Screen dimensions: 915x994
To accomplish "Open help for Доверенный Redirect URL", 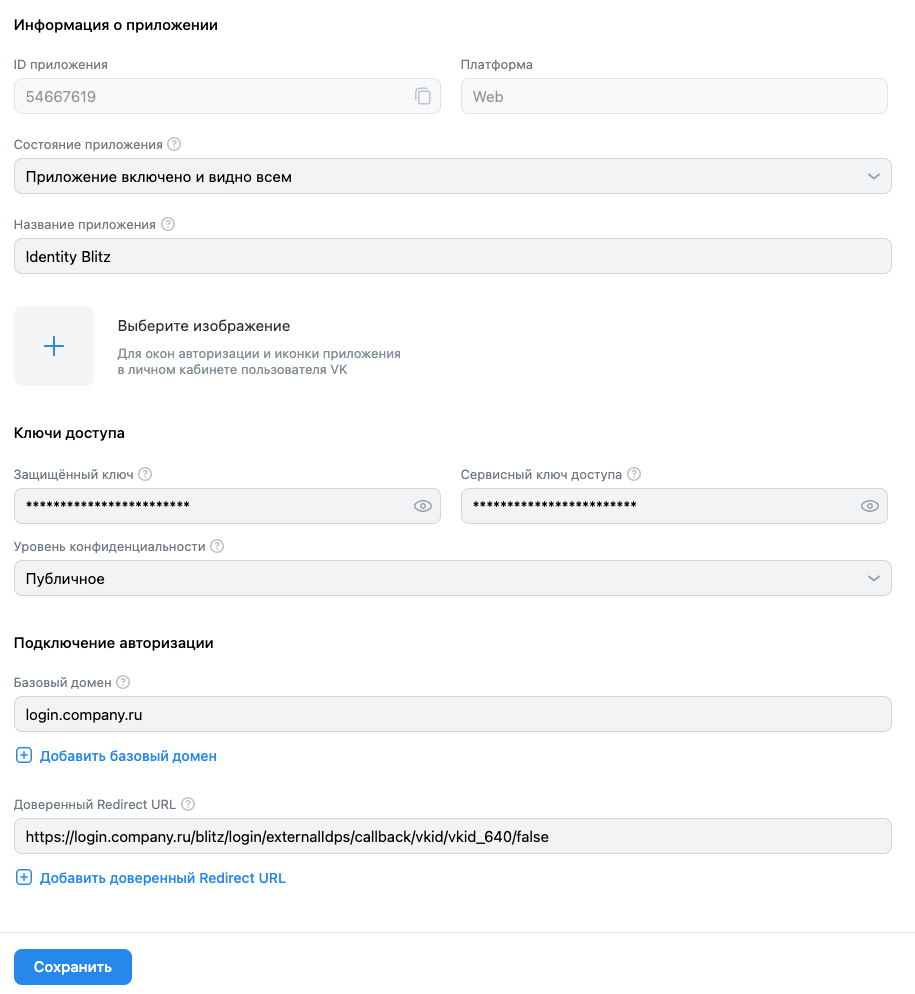I will 188,803.
